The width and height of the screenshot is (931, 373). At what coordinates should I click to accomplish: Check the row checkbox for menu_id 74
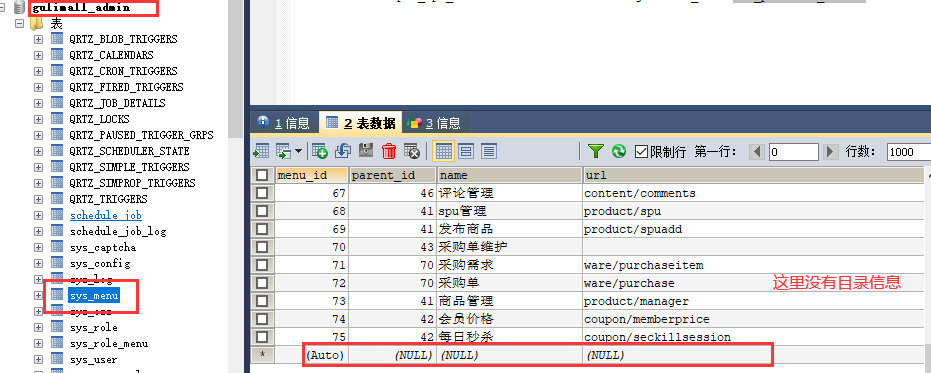click(261, 319)
